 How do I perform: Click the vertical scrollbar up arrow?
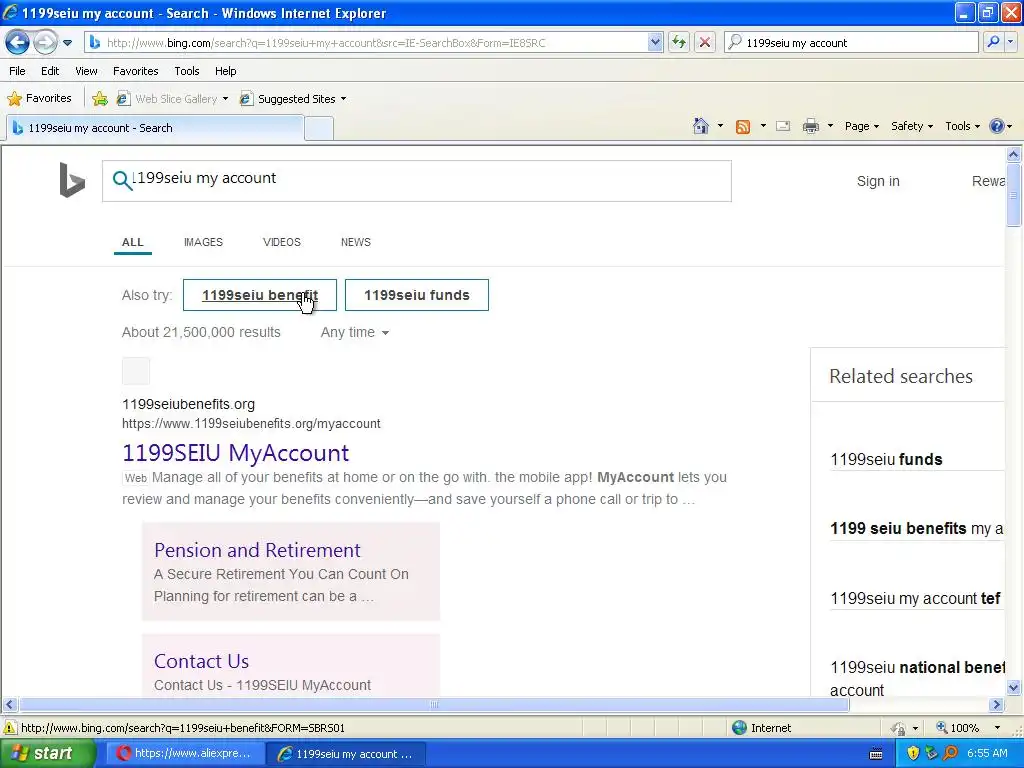pos(1014,154)
